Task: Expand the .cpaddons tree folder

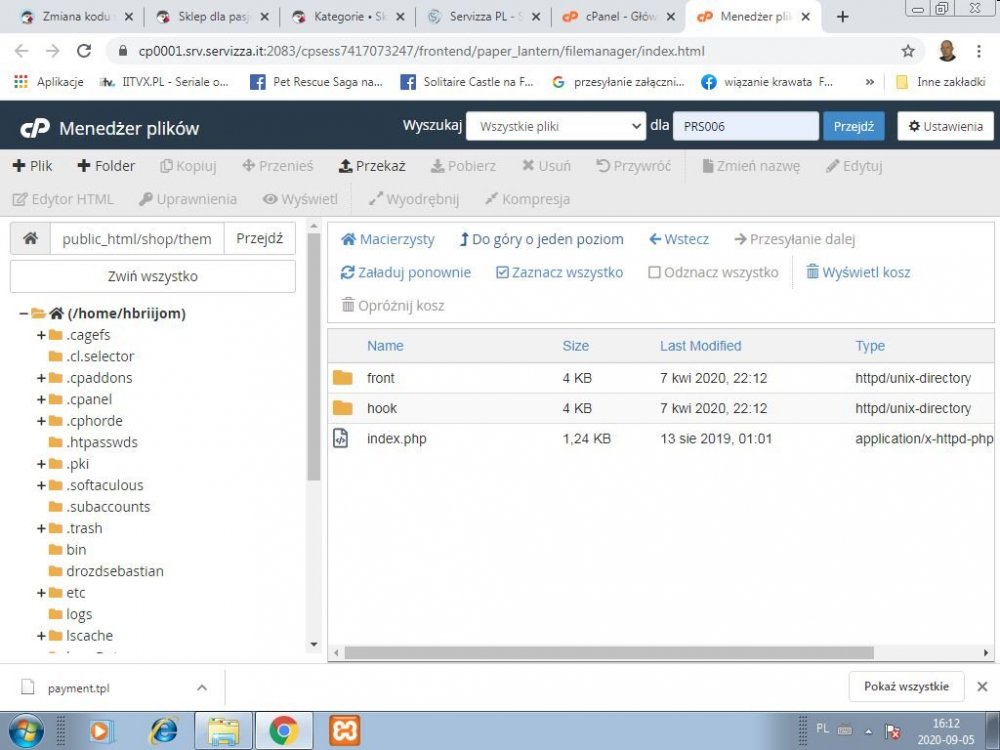Action: pos(41,378)
